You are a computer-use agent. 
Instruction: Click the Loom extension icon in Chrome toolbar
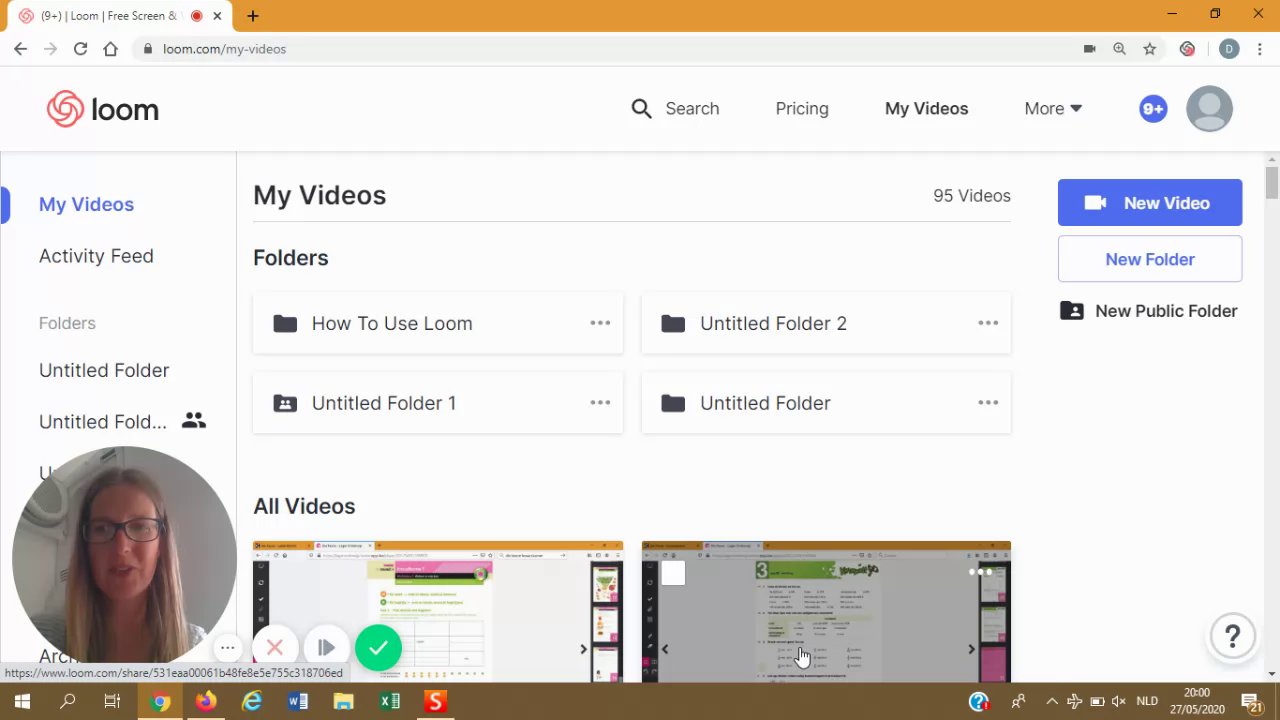tap(1187, 49)
